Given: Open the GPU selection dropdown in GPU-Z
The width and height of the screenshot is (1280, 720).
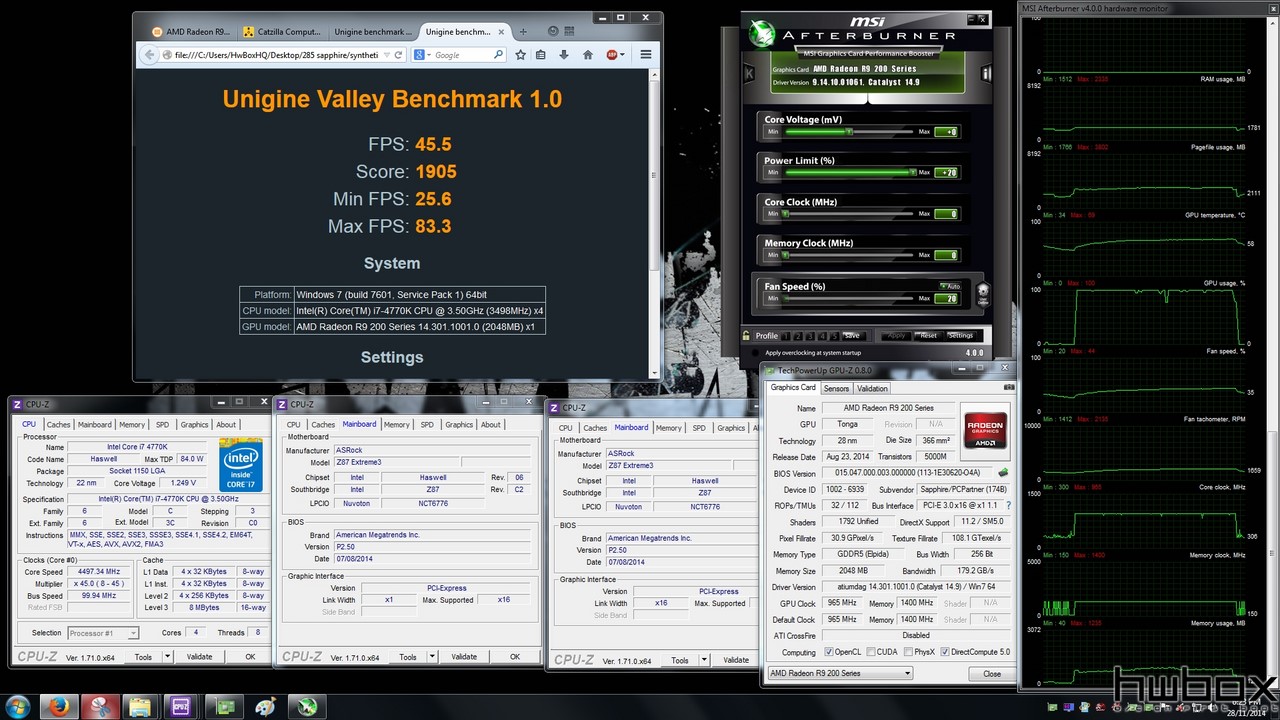Looking at the screenshot, I should pos(840,673).
